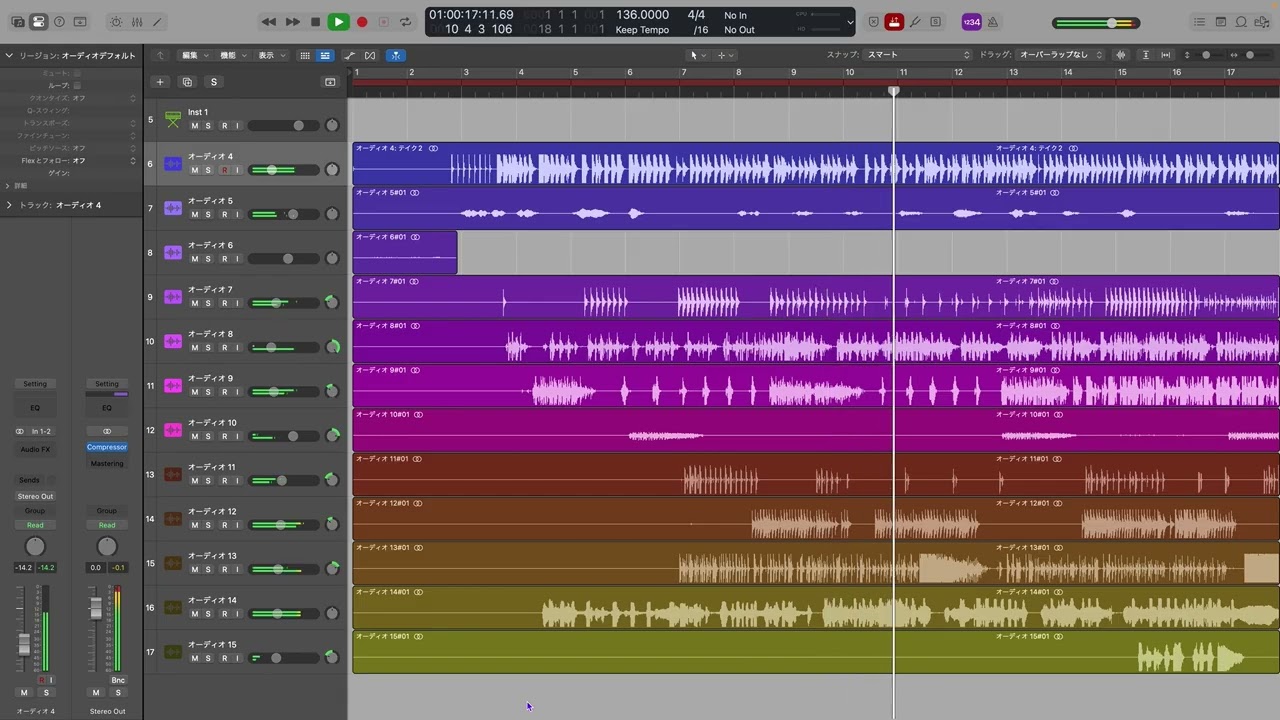Viewport: 1280px width, 720px height.
Task: Click the green play button
Action: (338, 22)
